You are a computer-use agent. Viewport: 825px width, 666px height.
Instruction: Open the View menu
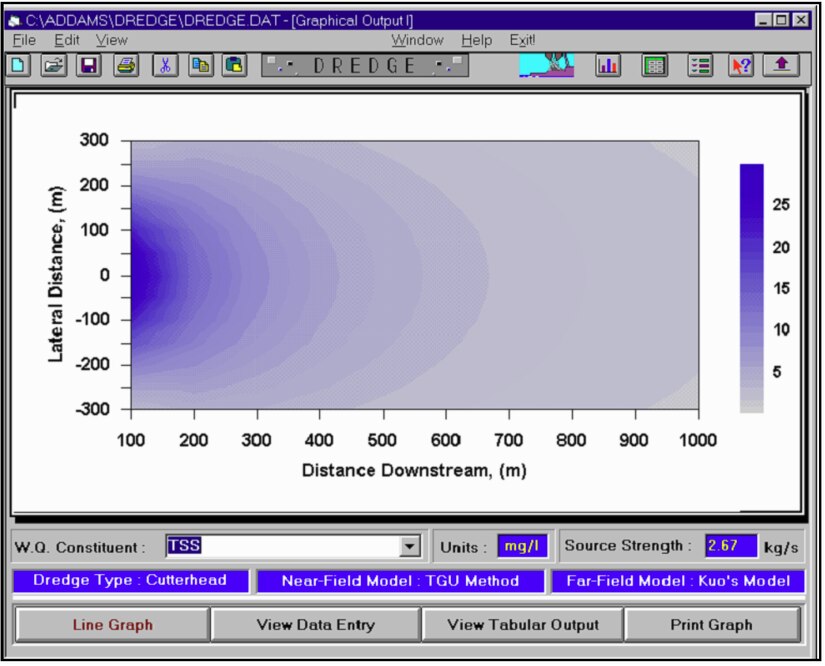click(112, 40)
